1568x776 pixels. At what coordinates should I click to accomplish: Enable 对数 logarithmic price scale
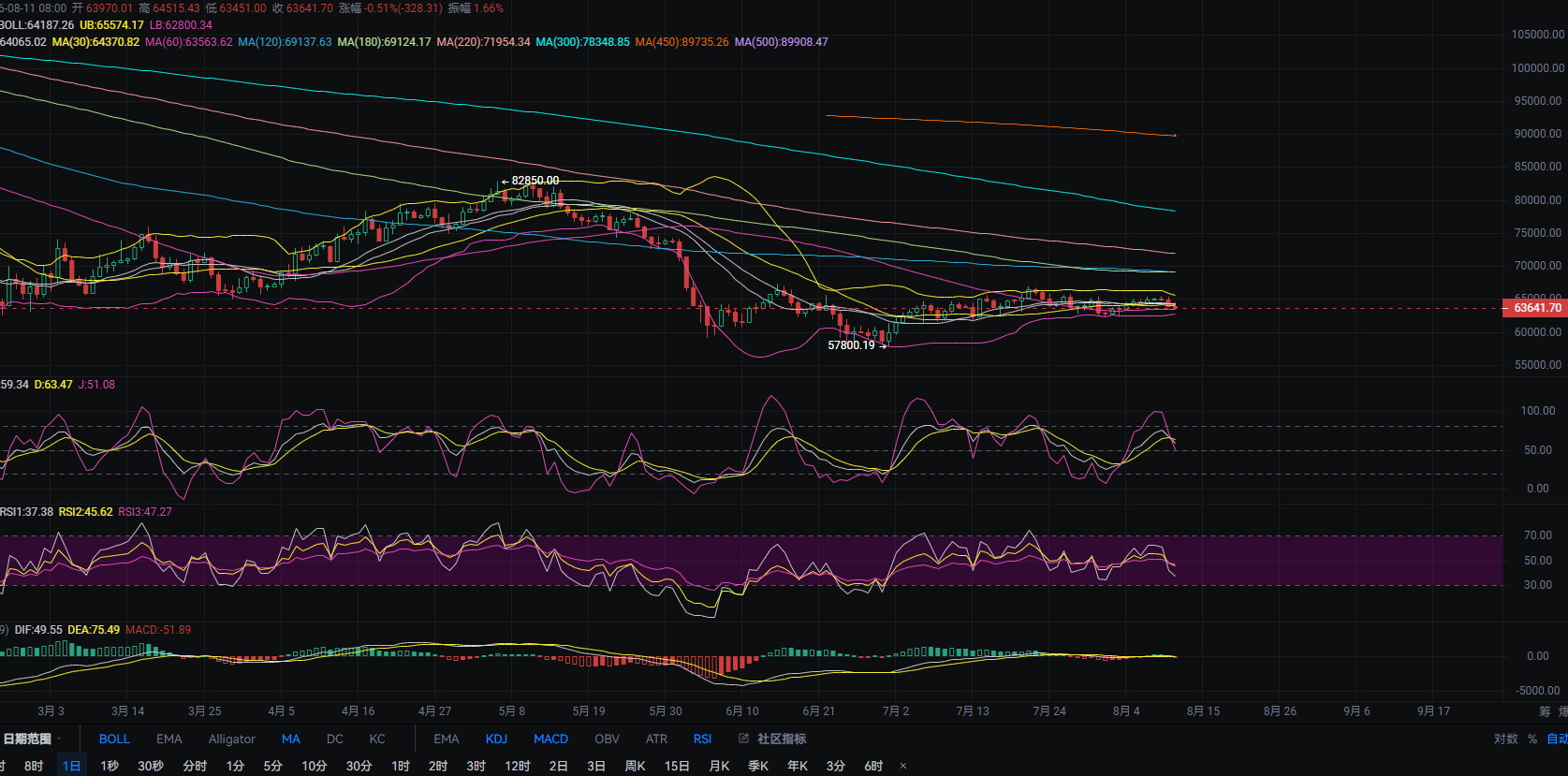1506,739
